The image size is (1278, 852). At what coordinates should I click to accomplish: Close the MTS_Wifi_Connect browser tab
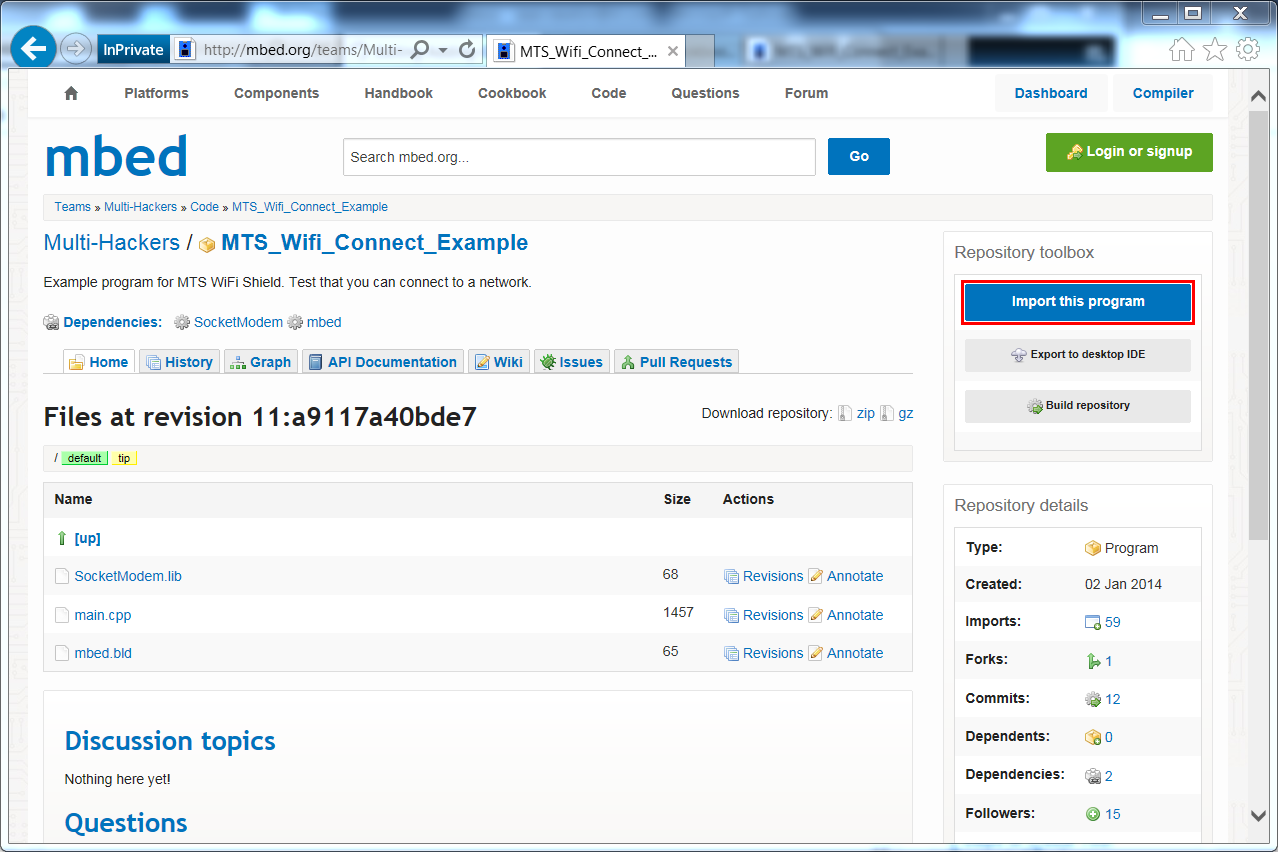[x=672, y=51]
